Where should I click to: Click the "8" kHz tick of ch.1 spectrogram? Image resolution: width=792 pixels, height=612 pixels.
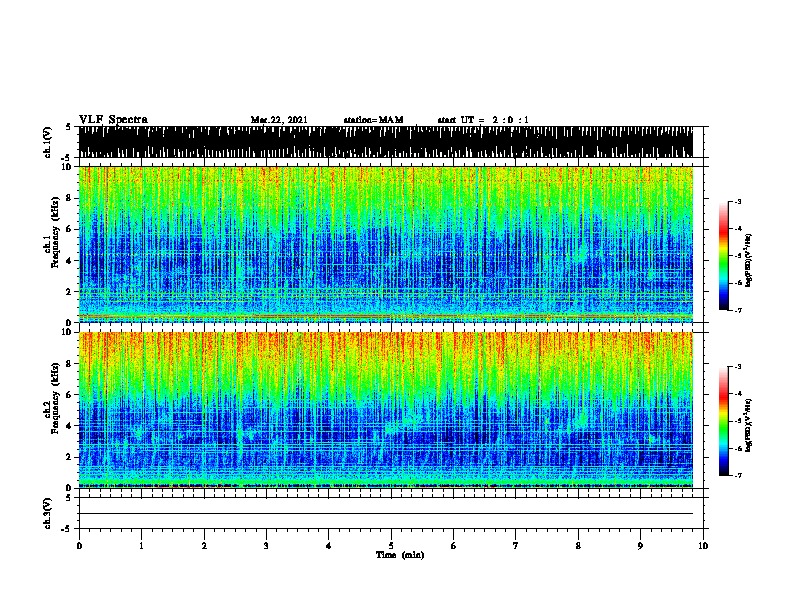(x=70, y=198)
